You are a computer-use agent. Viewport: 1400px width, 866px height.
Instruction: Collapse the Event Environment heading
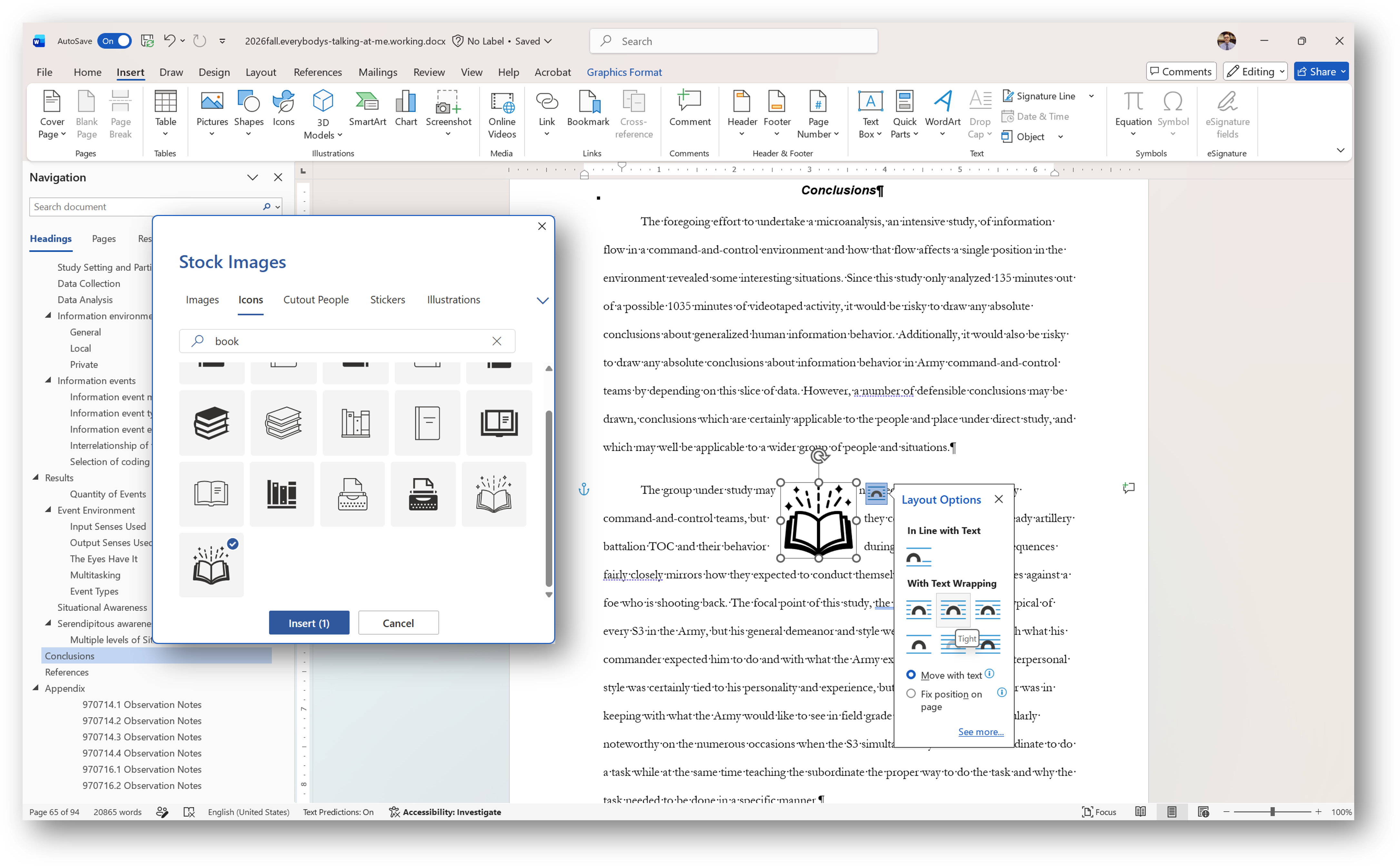click(x=48, y=509)
